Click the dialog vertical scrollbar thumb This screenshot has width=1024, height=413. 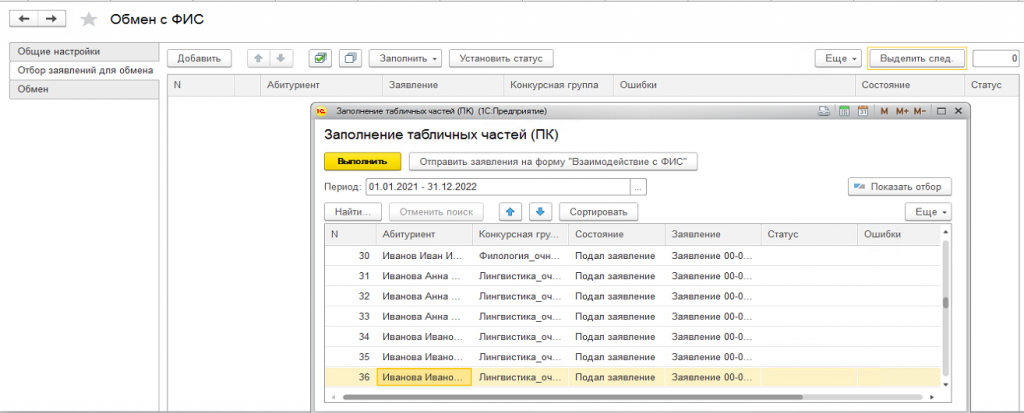(945, 303)
